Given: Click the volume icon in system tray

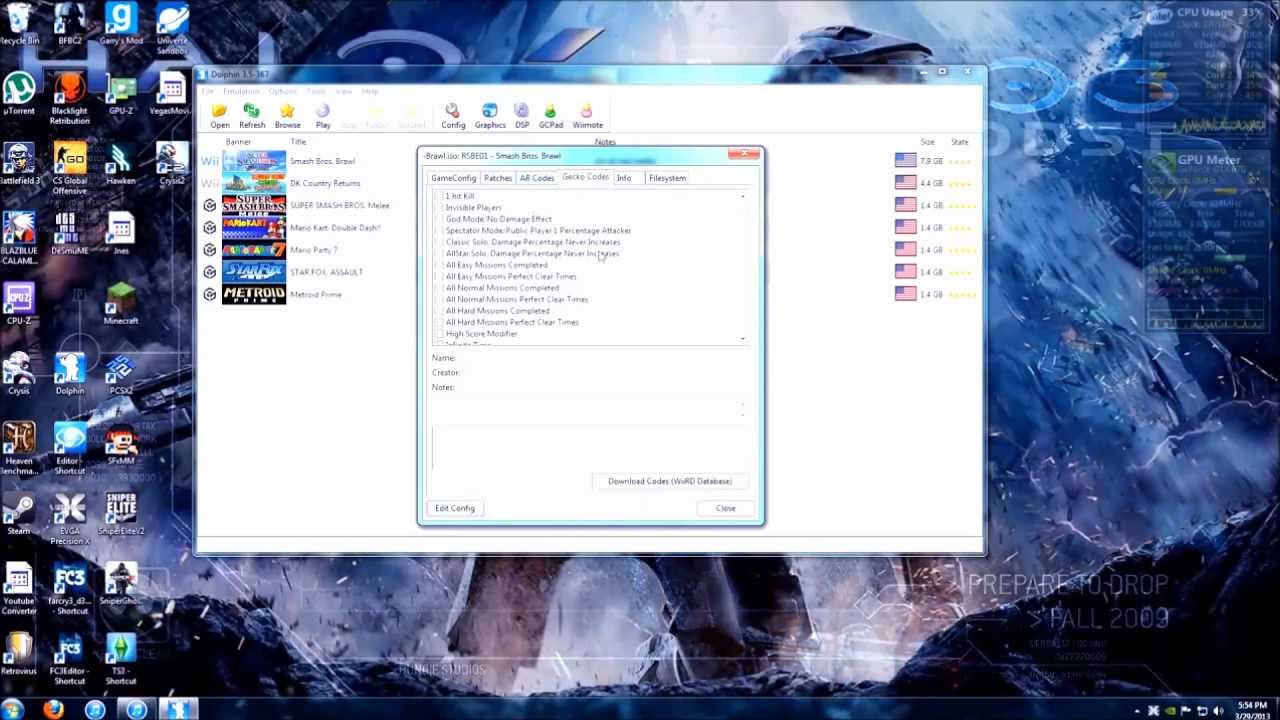Looking at the screenshot, I should [1218, 711].
